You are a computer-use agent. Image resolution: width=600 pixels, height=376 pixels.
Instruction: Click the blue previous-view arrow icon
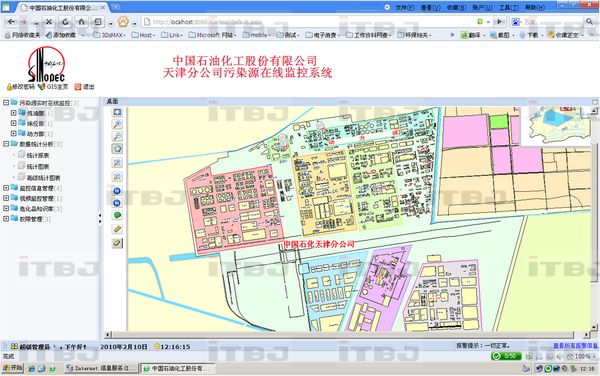(117, 190)
